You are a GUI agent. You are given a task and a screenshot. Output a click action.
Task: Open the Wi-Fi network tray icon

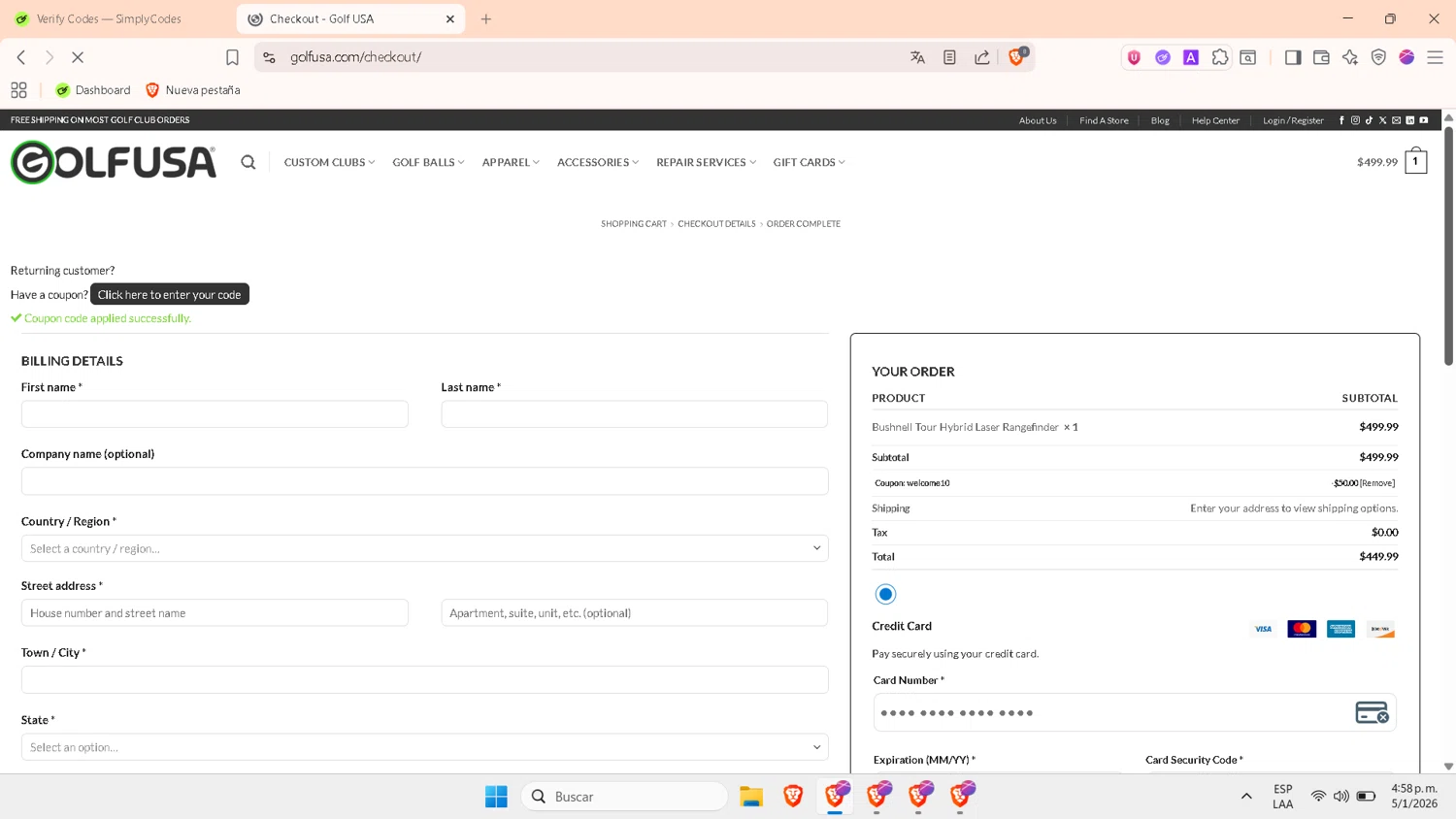[x=1318, y=797]
